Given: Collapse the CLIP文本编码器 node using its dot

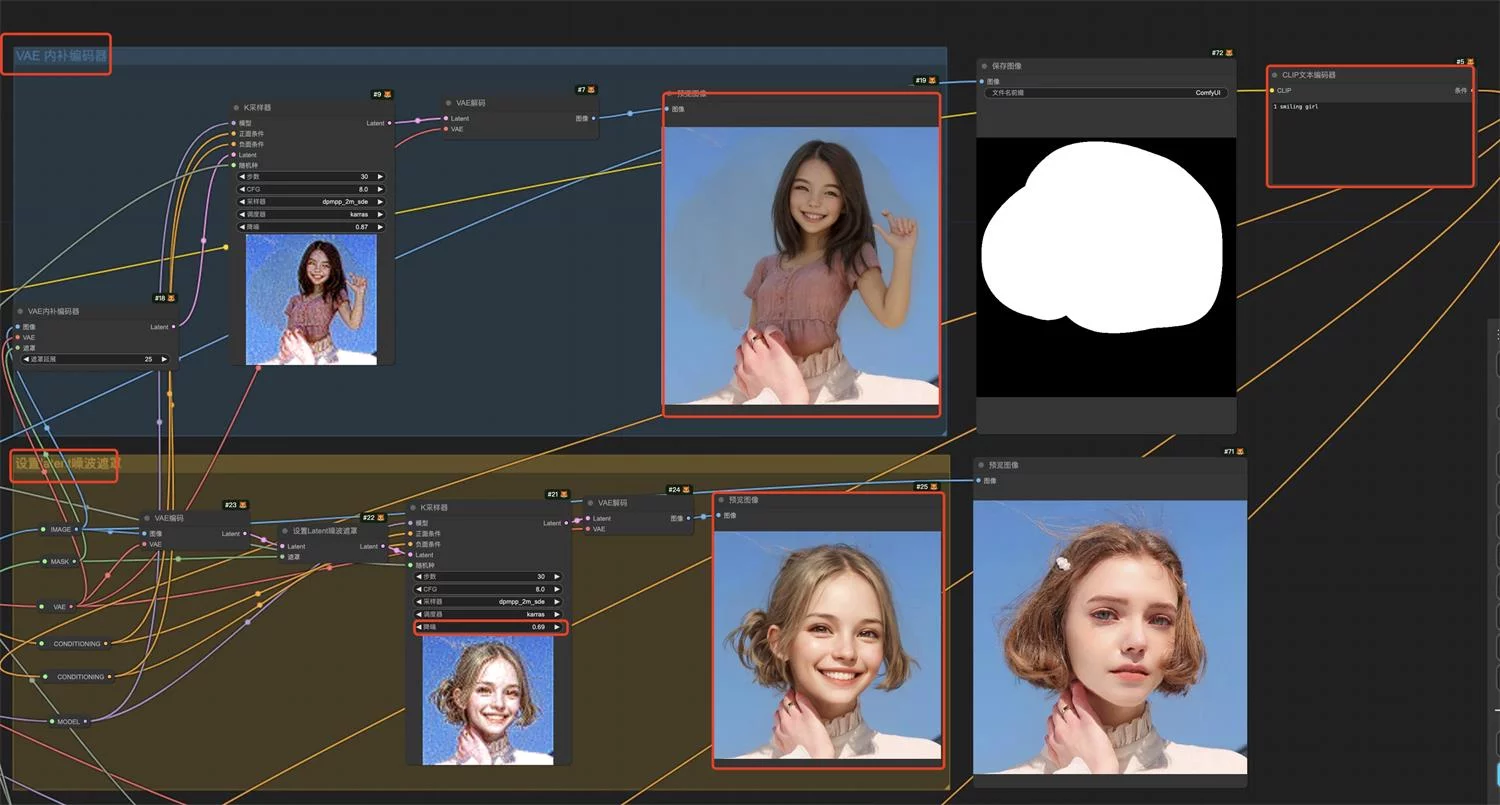Looking at the screenshot, I should [1275, 75].
